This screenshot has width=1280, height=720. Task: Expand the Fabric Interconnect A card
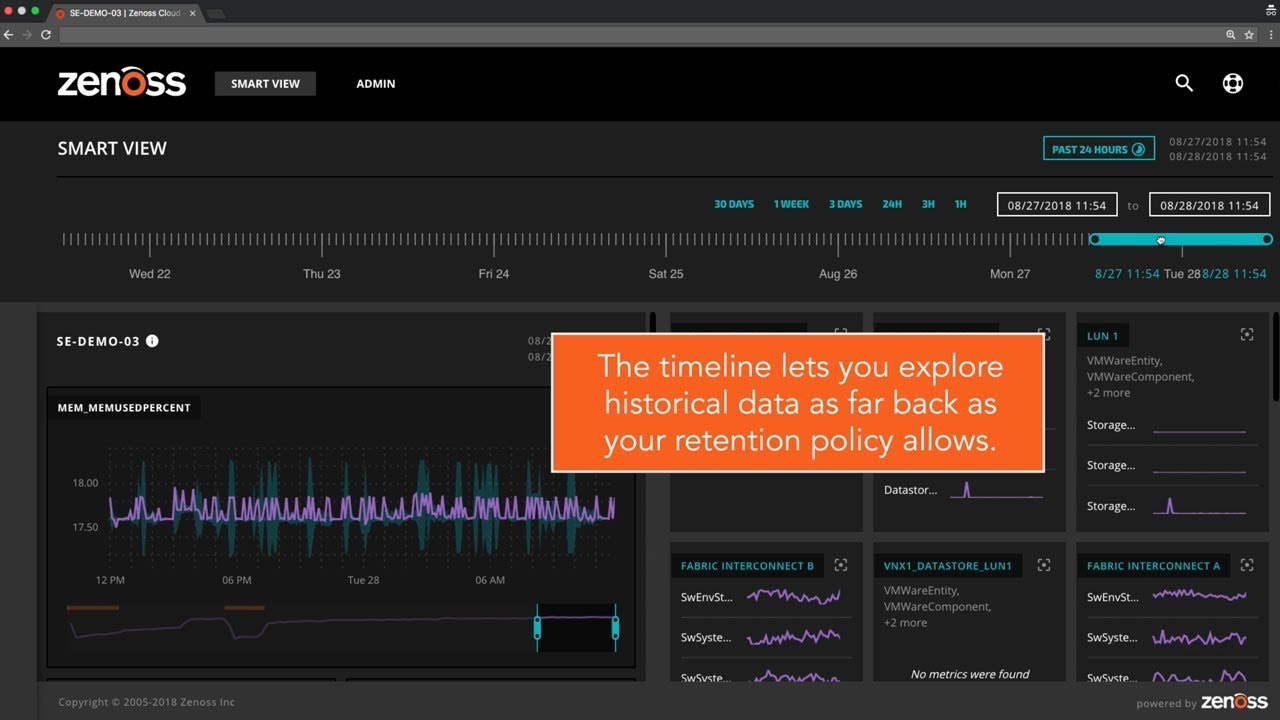point(1247,565)
